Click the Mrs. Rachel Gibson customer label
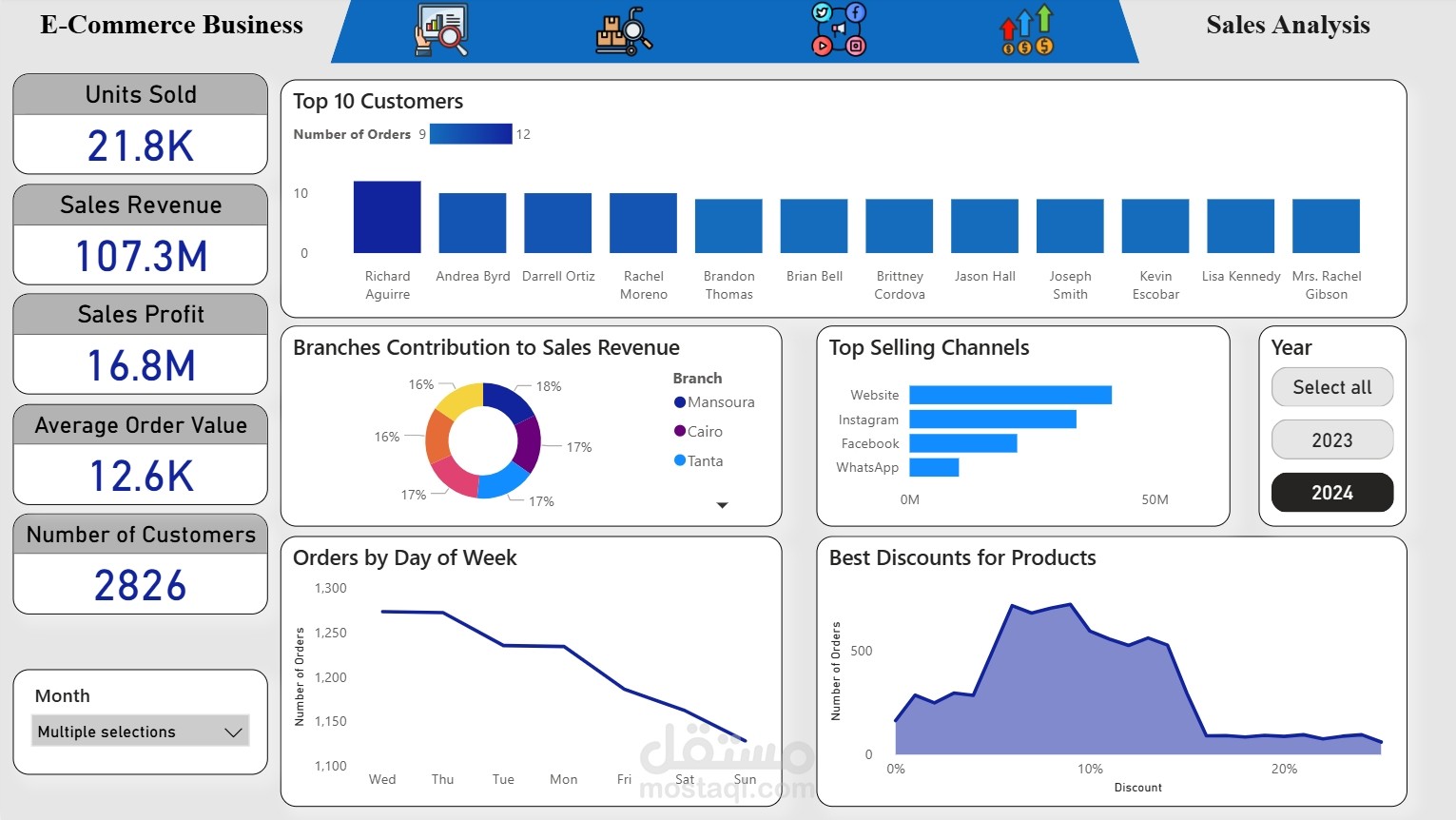The width and height of the screenshot is (1456, 820). pos(1327,285)
